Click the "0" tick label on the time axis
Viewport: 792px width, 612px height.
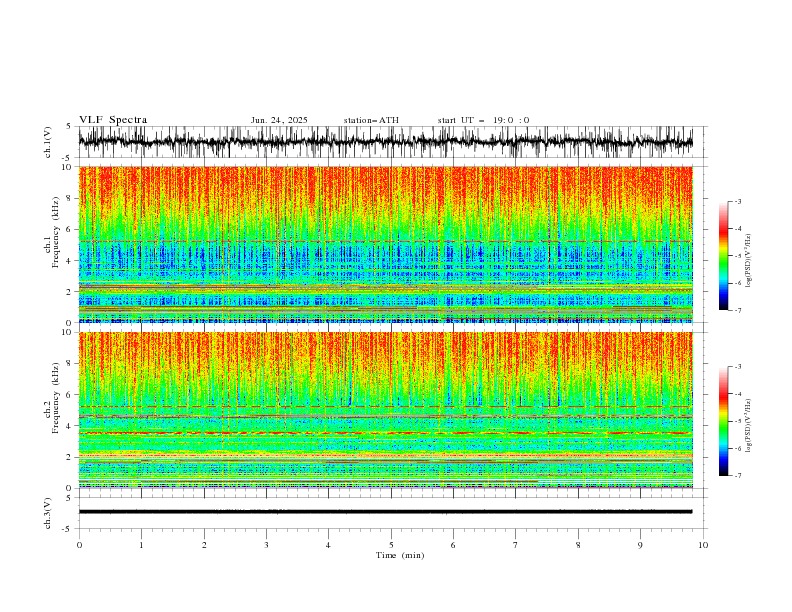tap(79, 545)
